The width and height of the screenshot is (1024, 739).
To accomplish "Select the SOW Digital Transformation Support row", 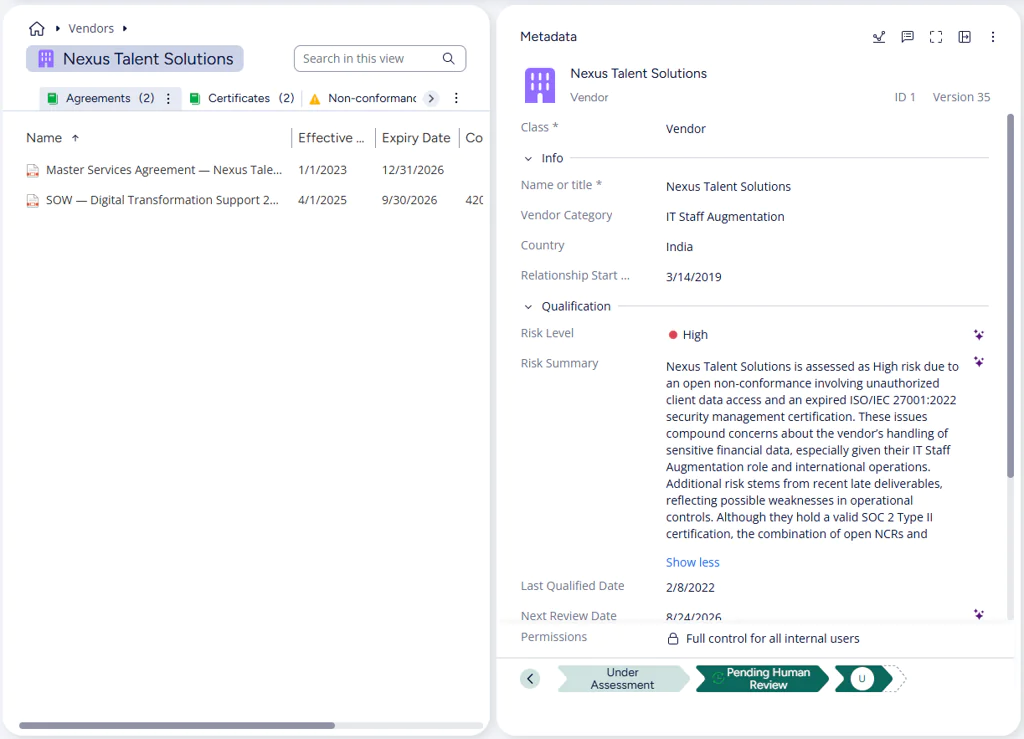I will click(x=255, y=200).
